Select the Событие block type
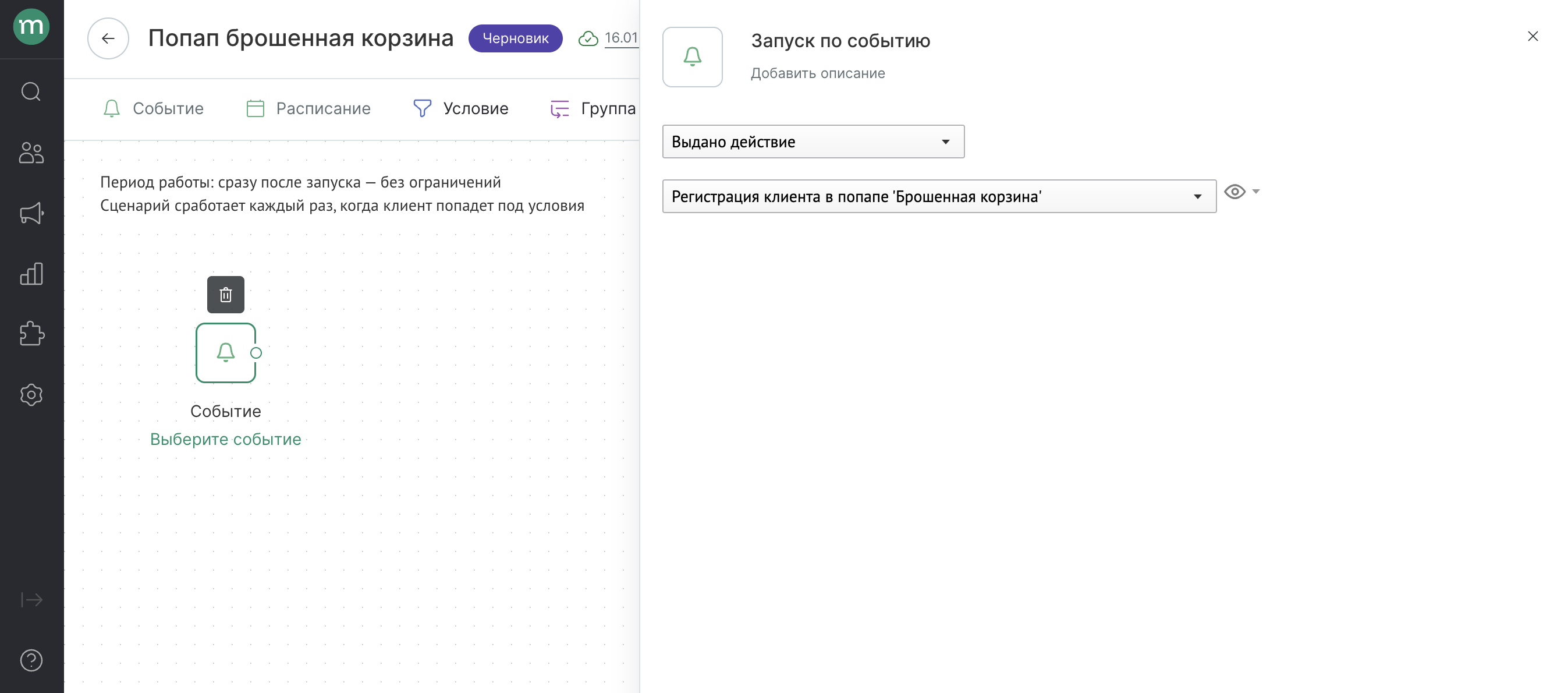 coord(152,108)
